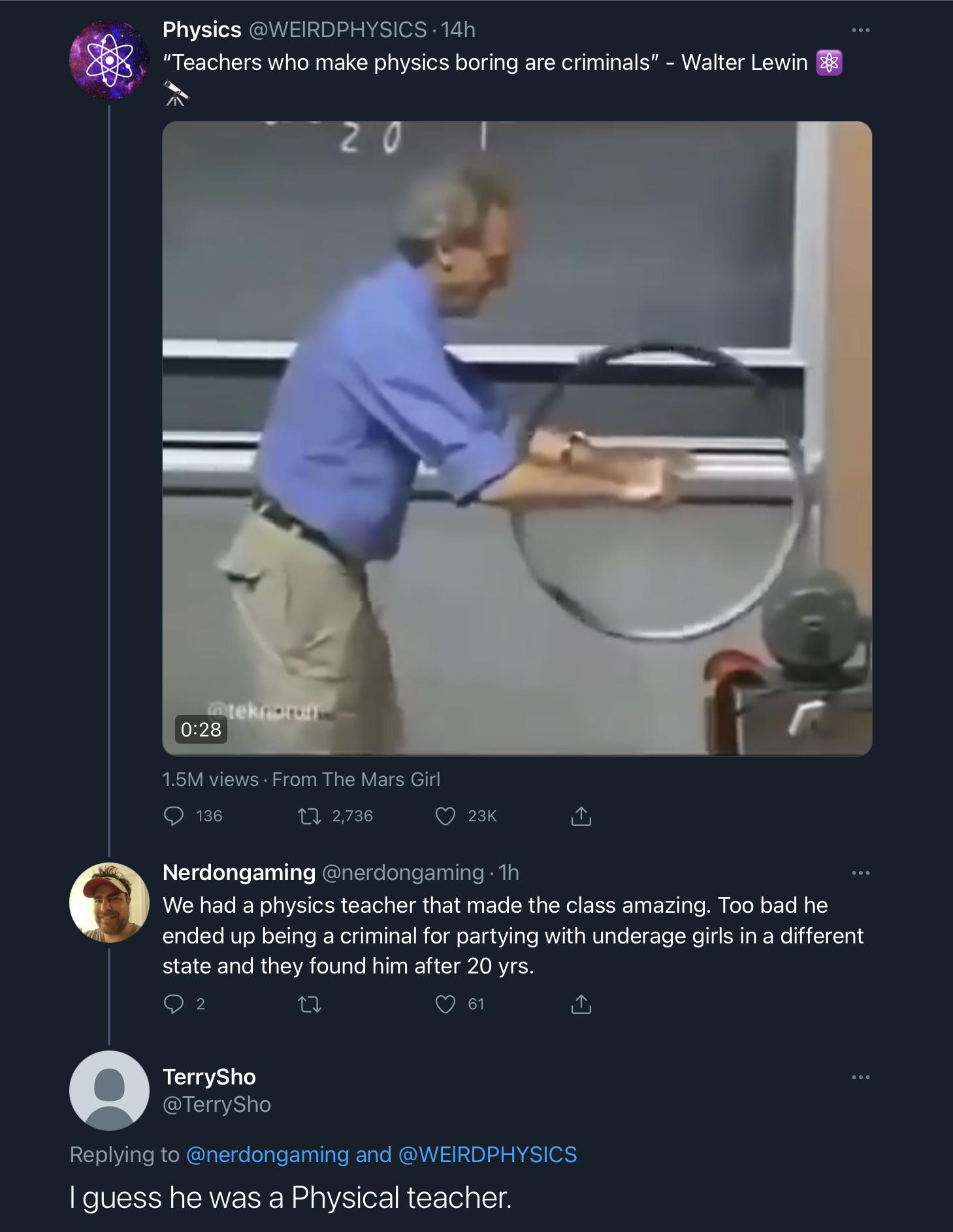Reply to Nerdongaming's tweet
The height and width of the screenshot is (1232, 953).
tap(174, 1003)
